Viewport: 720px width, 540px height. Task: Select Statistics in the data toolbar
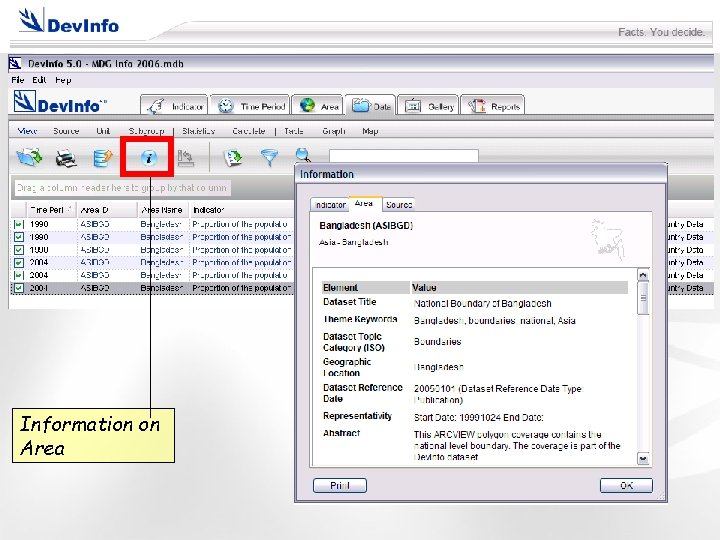click(198, 131)
